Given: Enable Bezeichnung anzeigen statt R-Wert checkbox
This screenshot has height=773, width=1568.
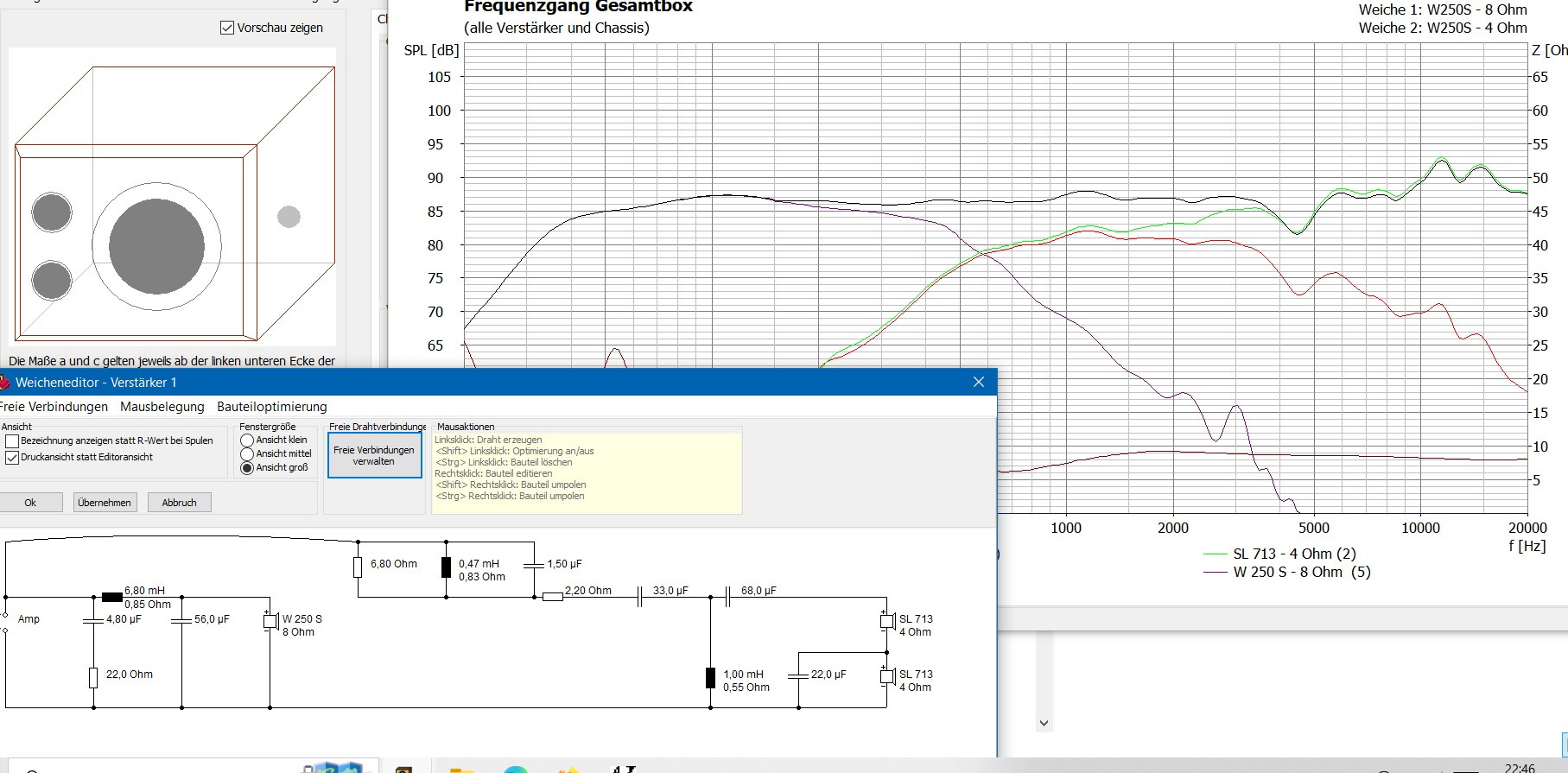Looking at the screenshot, I should (12, 440).
